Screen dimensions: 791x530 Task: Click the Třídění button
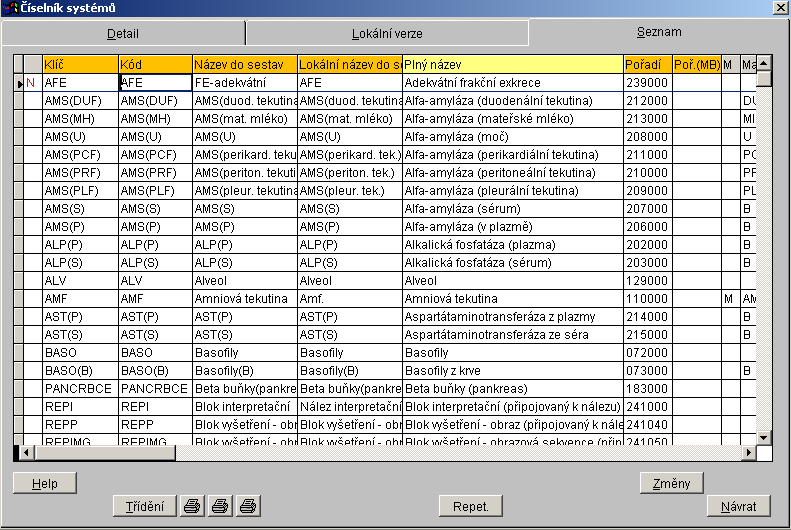click(145, 506)
